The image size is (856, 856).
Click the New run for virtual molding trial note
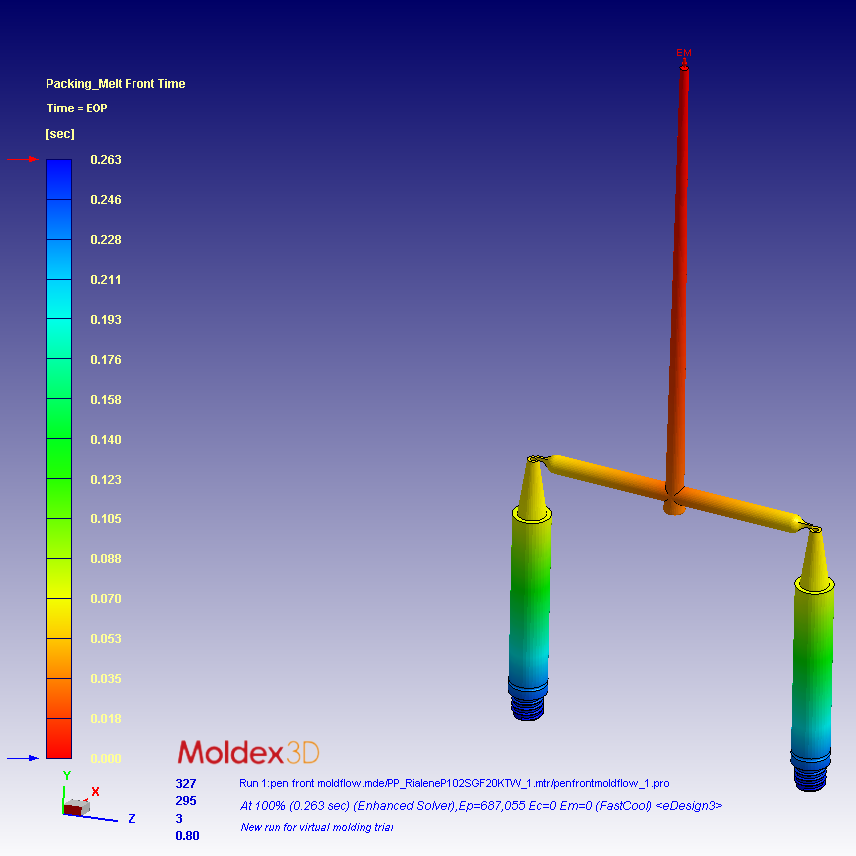317,827
